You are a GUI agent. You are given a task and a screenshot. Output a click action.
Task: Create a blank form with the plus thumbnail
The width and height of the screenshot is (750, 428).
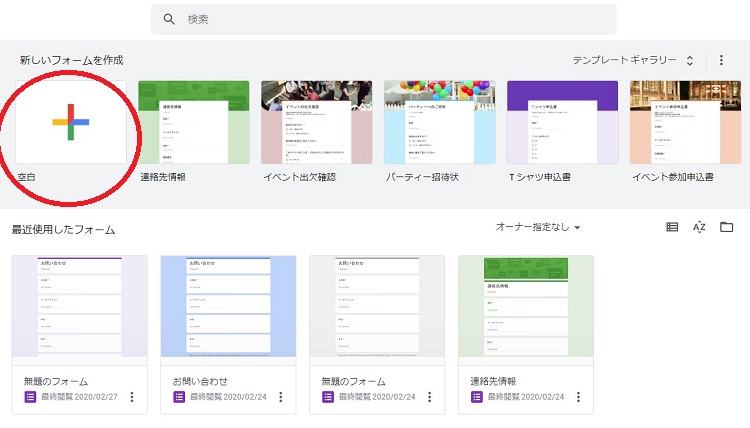[71, 122]
